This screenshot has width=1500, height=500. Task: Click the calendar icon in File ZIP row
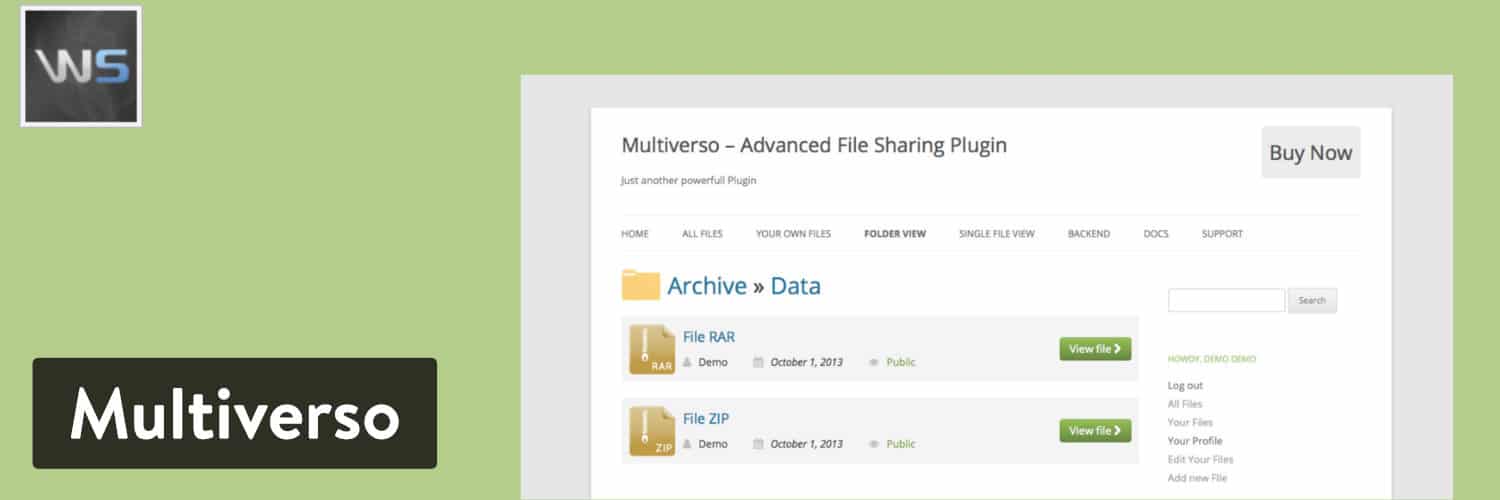[758, 444]
